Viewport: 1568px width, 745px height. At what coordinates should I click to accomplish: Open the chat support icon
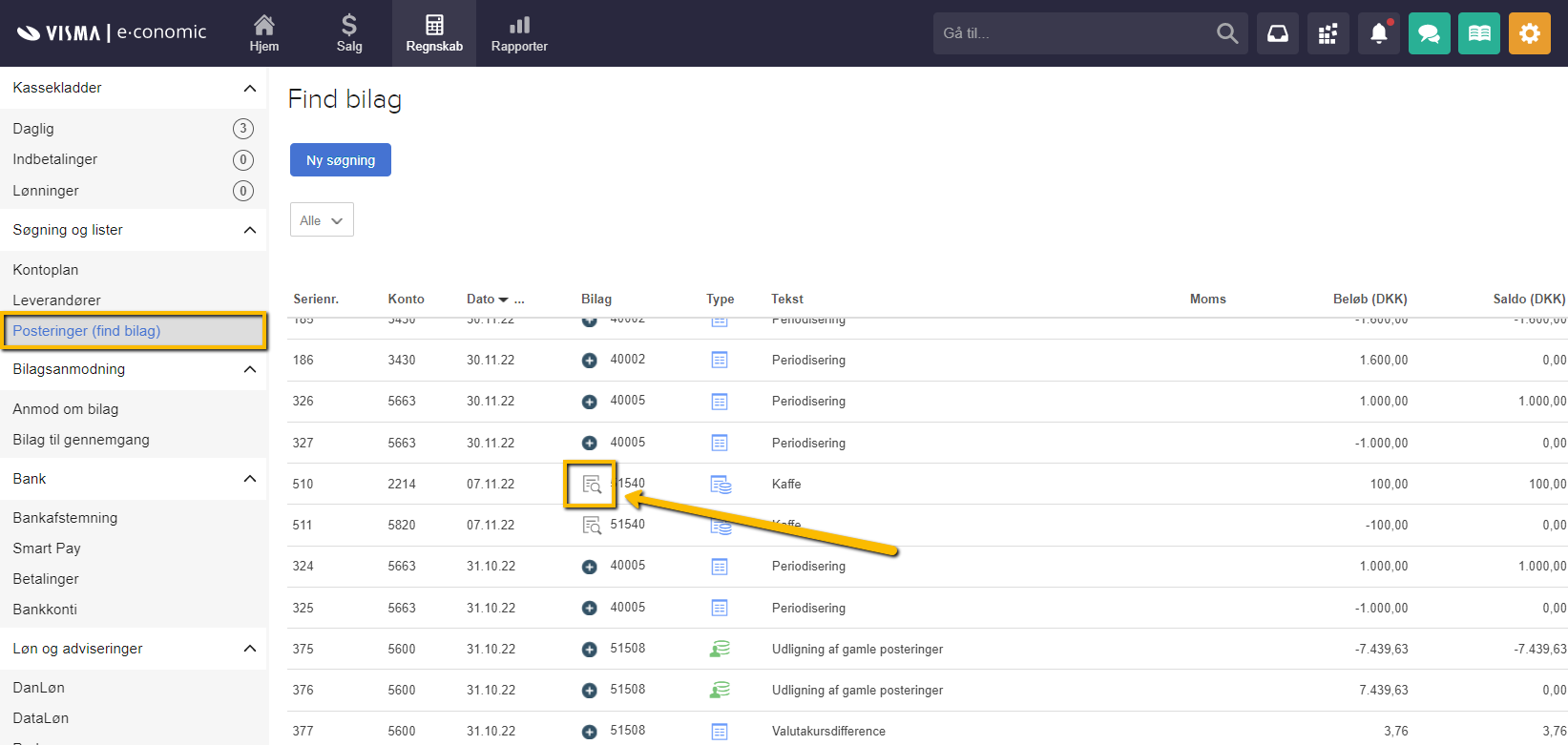pyautogui.click(x=1429, y=33)
